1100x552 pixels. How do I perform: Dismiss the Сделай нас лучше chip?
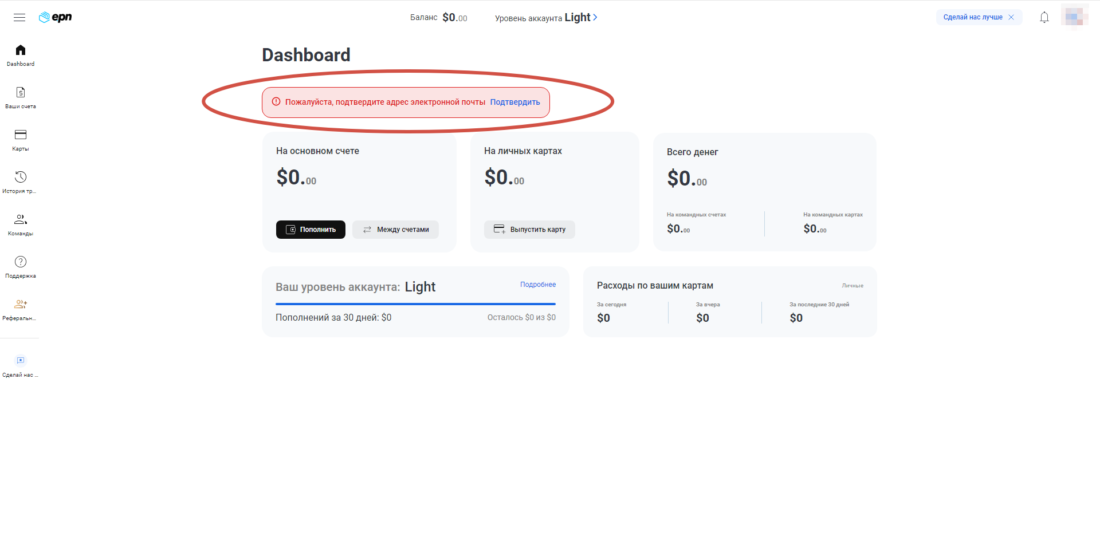1011,17
